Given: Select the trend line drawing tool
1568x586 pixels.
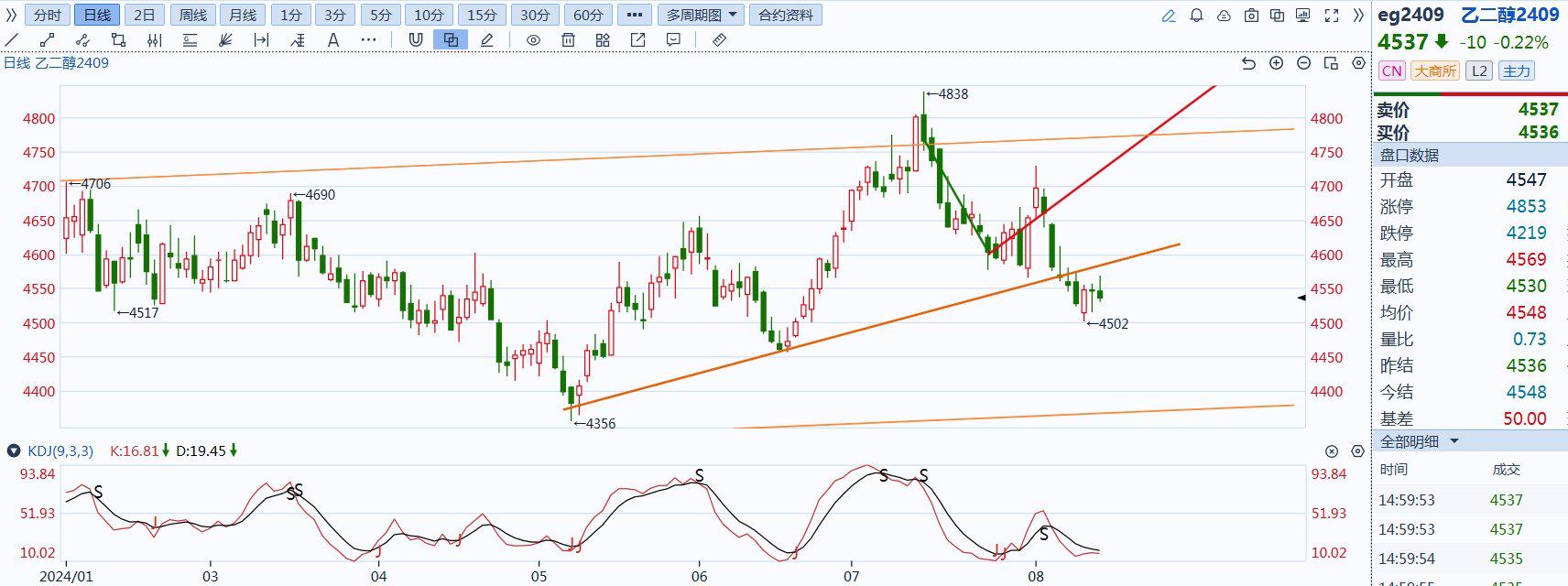Looking at the screenshot, I should [x=12, y=39].
